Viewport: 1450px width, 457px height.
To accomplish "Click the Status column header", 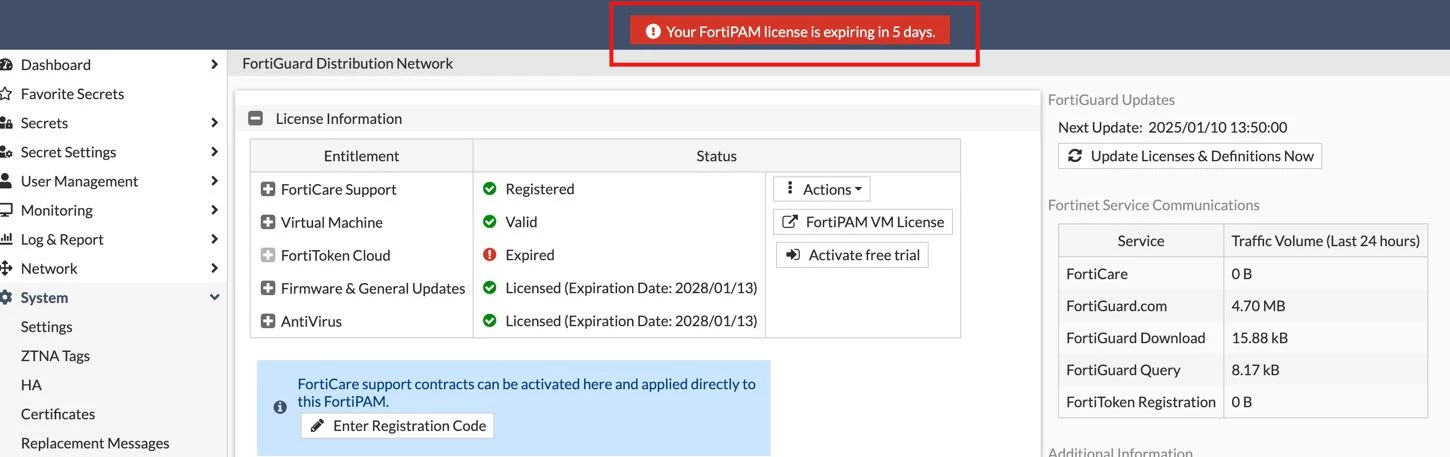I will click(716, 156).
